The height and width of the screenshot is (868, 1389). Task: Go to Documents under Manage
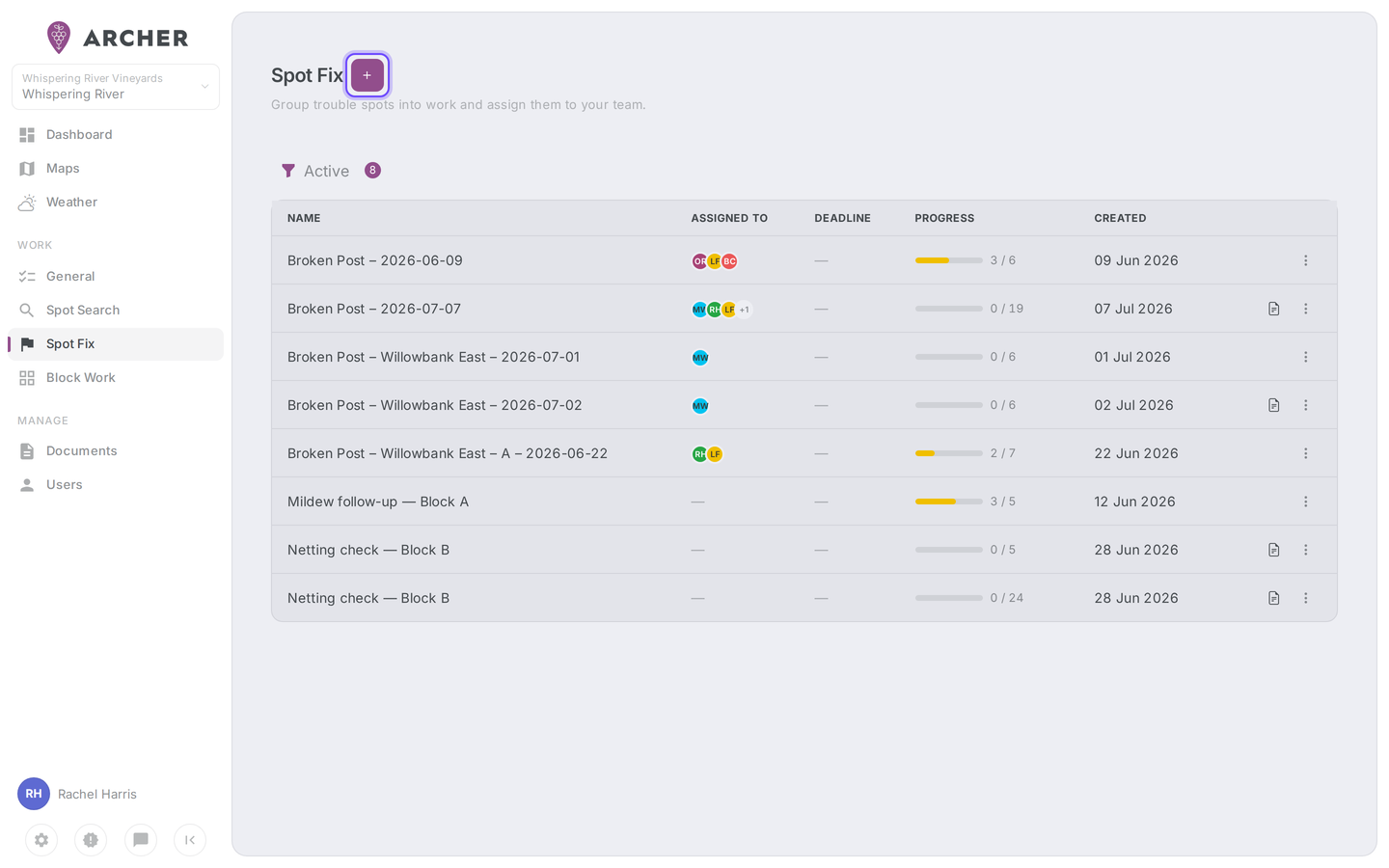pos(116,451)
